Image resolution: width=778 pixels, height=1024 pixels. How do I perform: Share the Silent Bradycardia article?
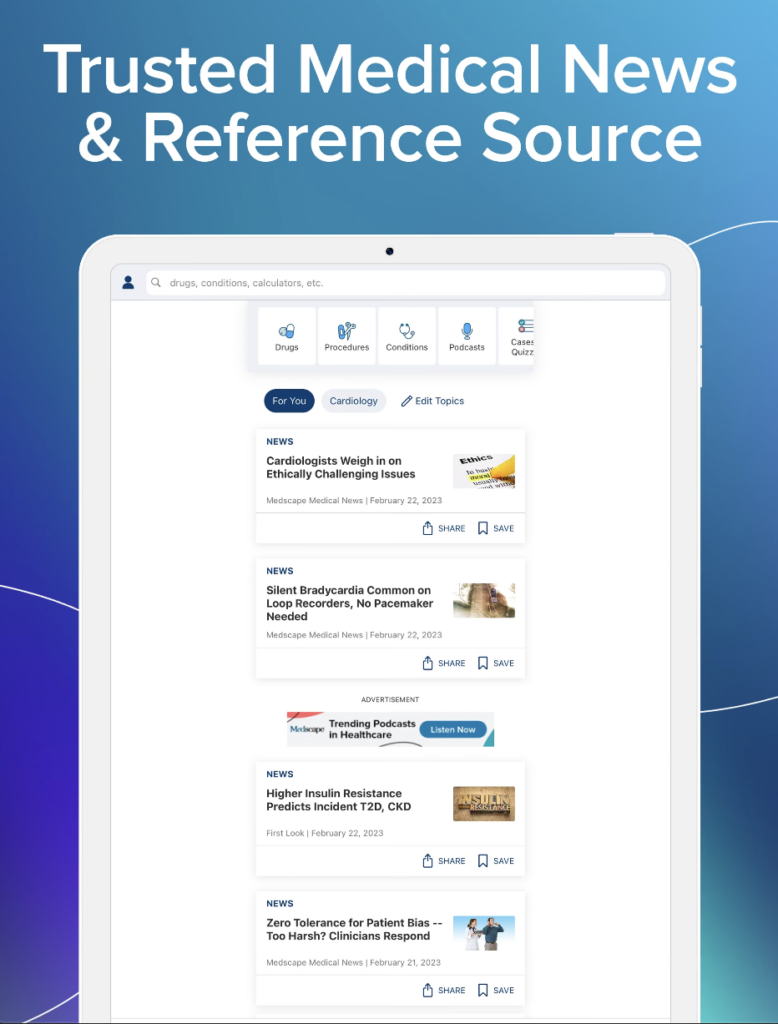[444, 663]
